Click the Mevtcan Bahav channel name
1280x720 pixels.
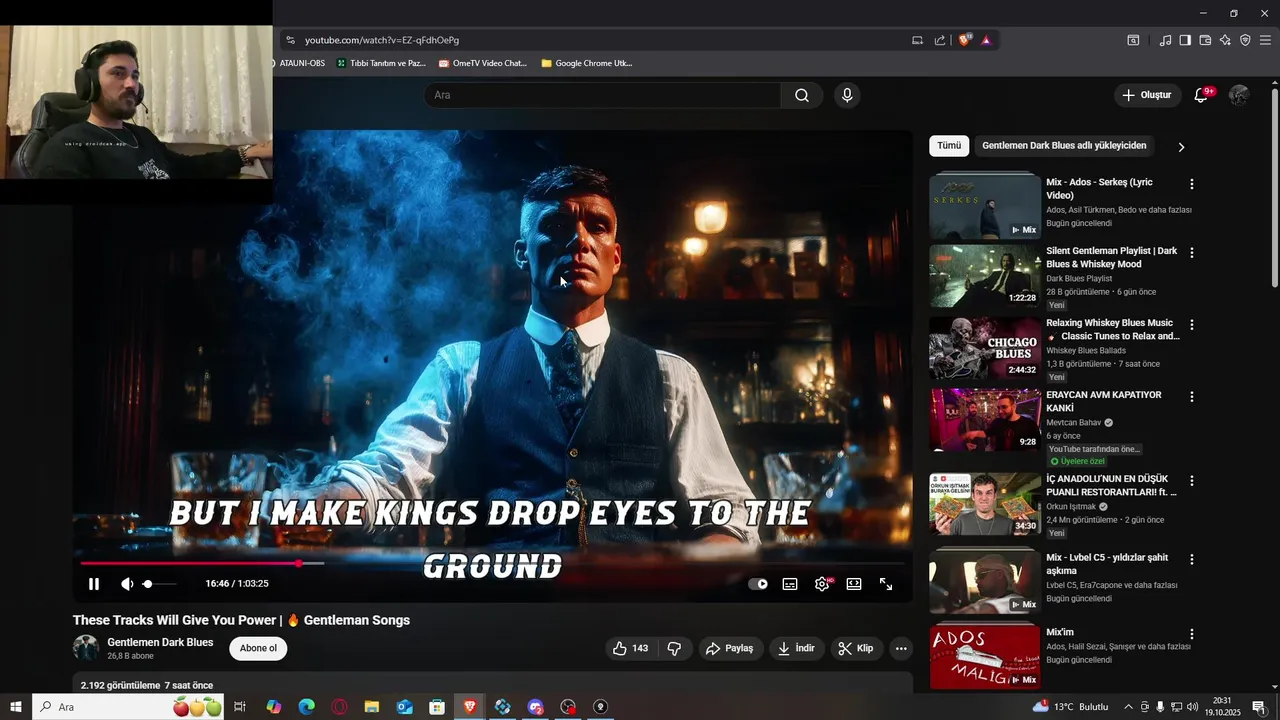click(x=1073, y=423)
